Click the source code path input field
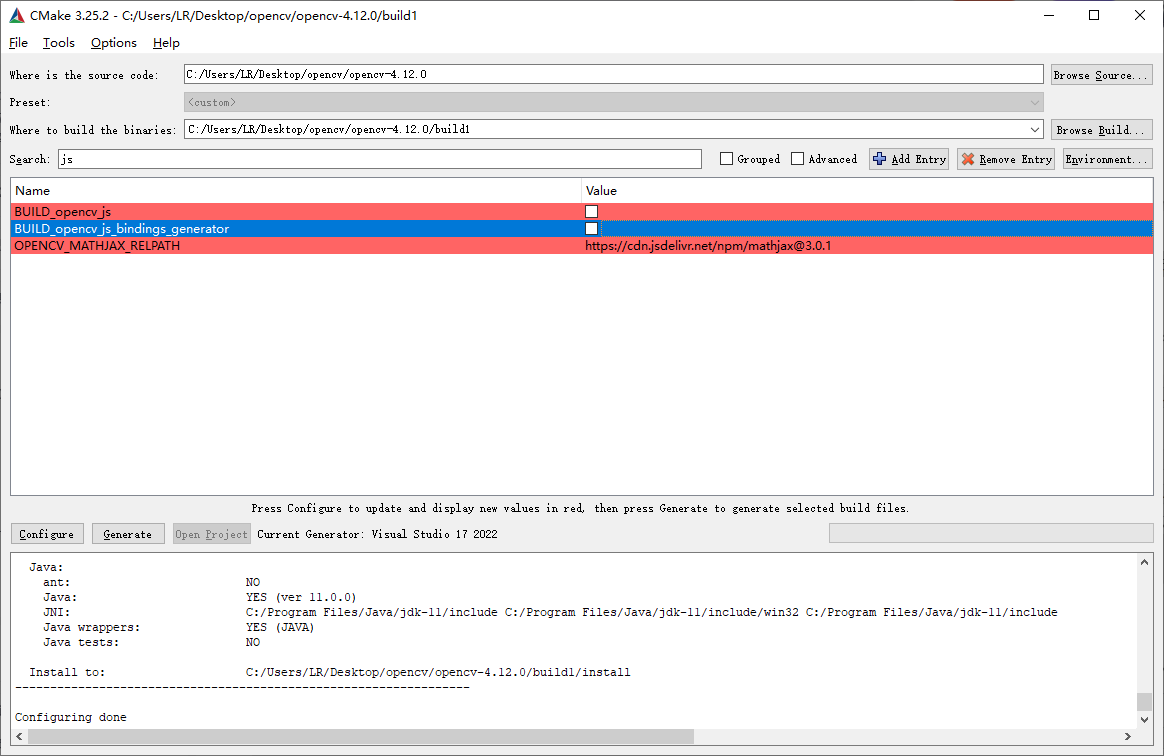Viewport: 1164px width, 756px height. point(614,74)
